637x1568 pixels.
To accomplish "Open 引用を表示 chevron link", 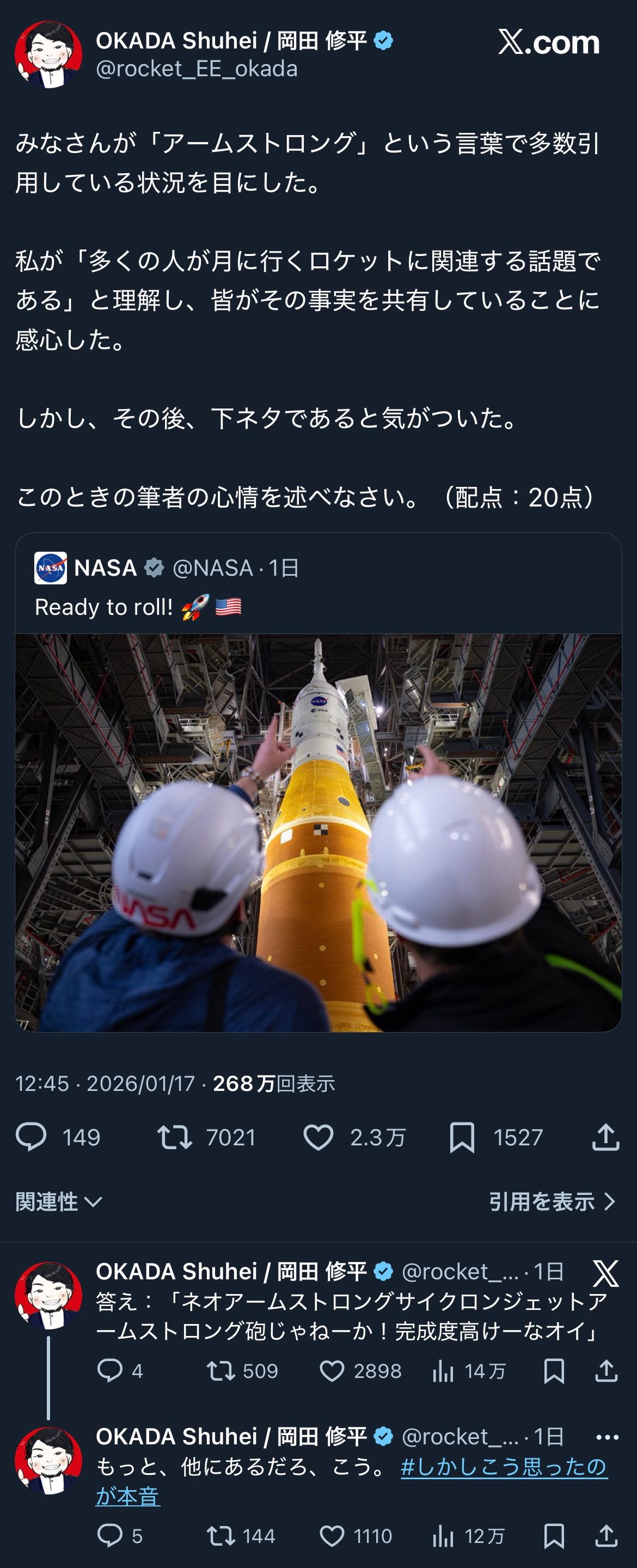I will pos(553,1201).
